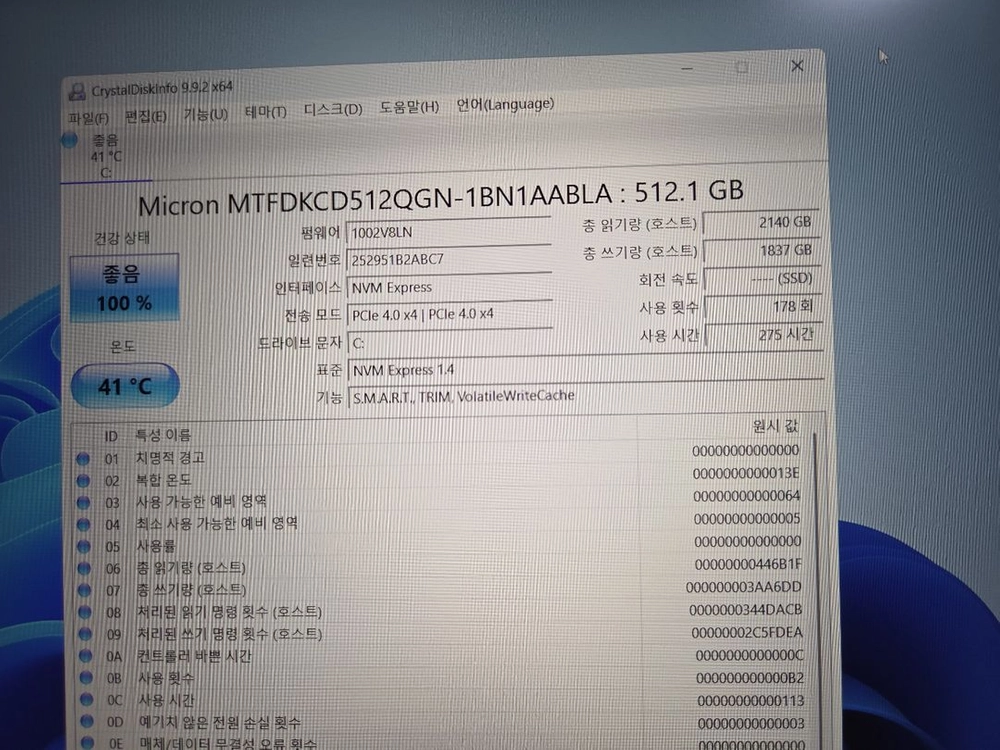Screen dimensions: 1000x750
Task: Click the rotation rate value ---- (SSD)
Action: point(762,279)
